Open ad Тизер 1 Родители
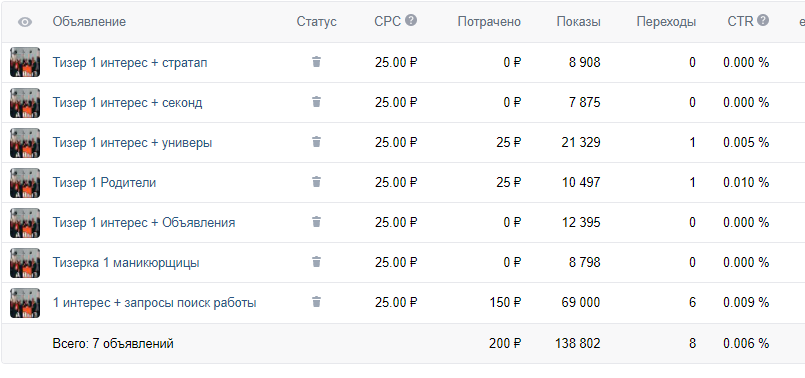 pyautogui.click(x=104, y=183)
